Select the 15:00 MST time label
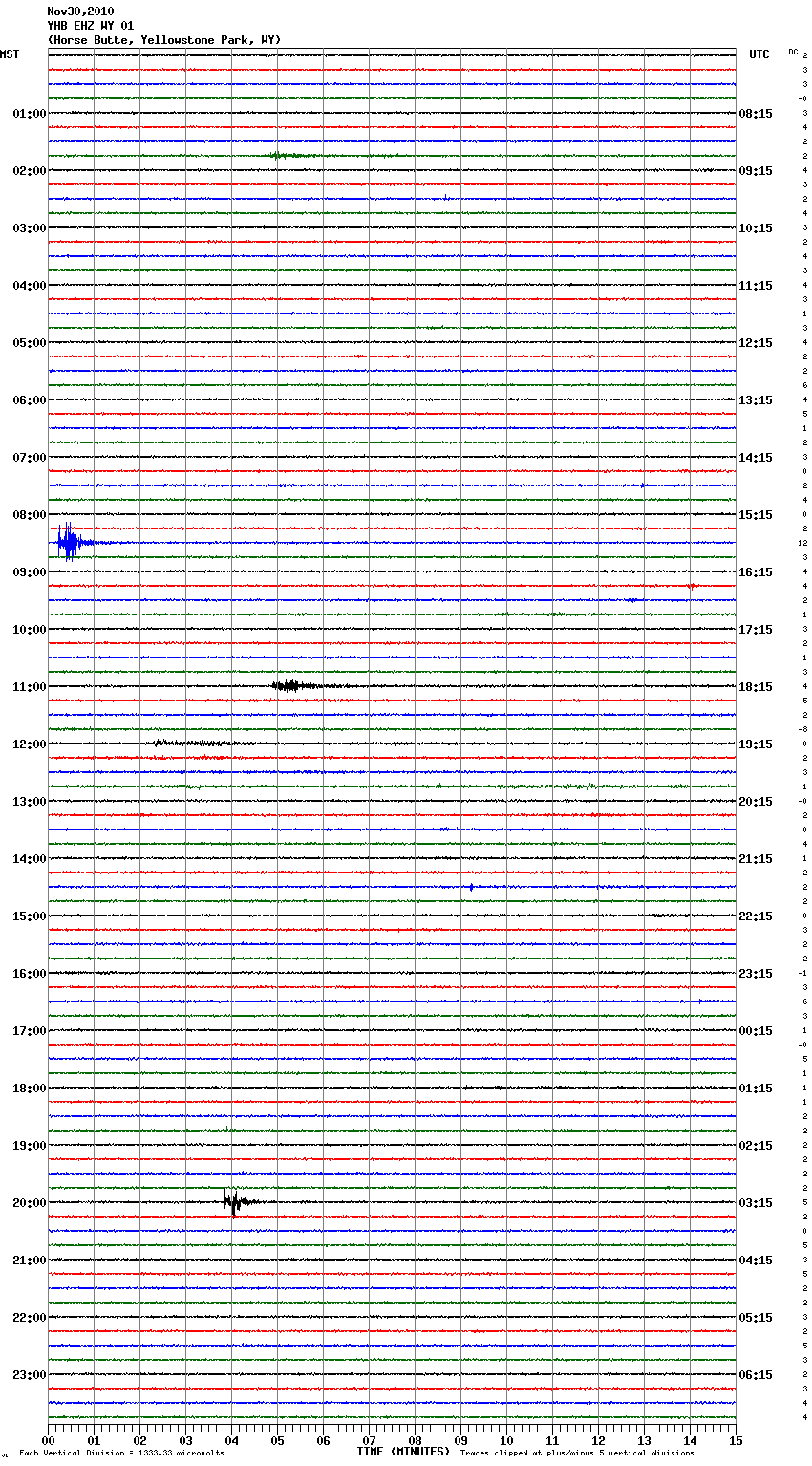 tap(29, 916)
